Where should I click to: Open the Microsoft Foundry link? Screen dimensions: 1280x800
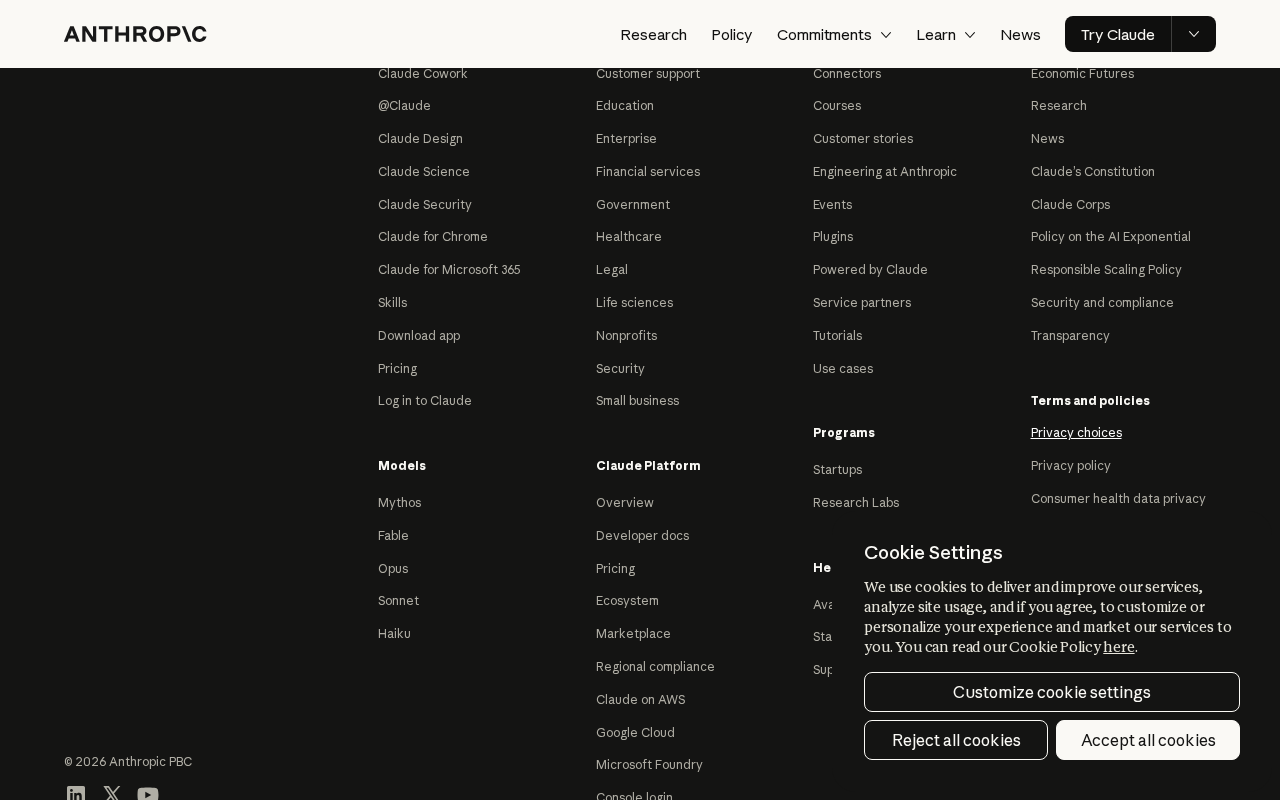pyautogui.click(x=649, y=764)
